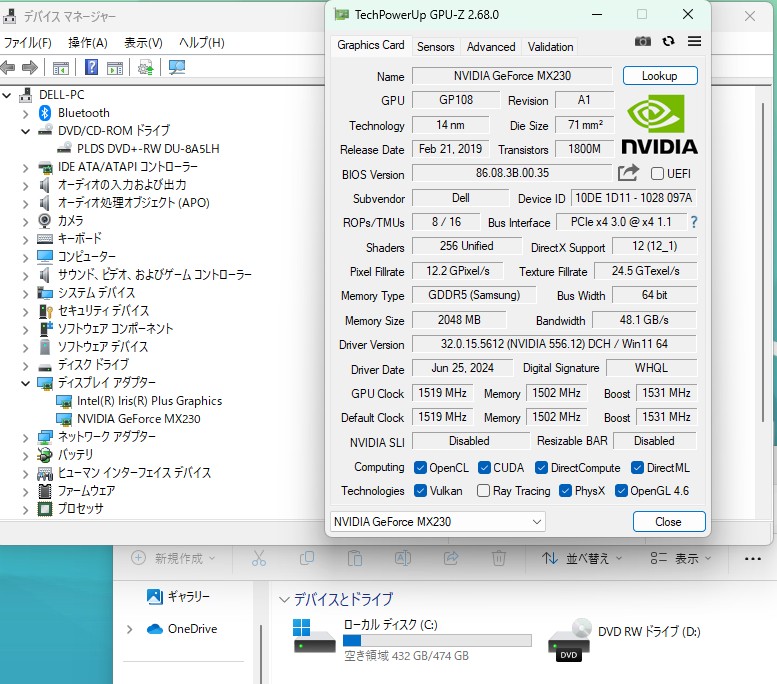Screen dimensions: 777x684
Task: Click the blue help icon in Device Manager toolbar
Action: [x=92, y=67]
